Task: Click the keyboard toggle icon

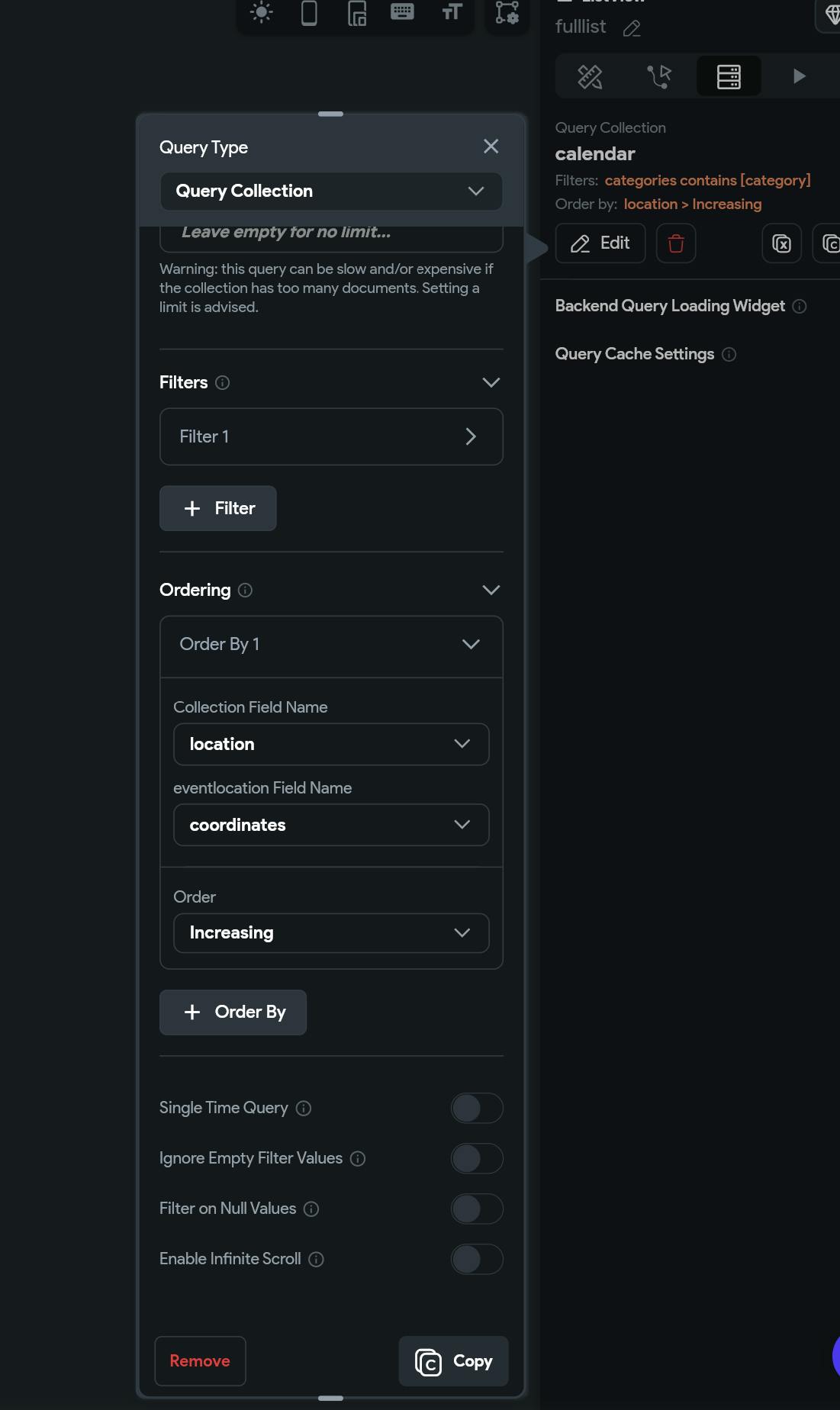Action: pos(402,12)
